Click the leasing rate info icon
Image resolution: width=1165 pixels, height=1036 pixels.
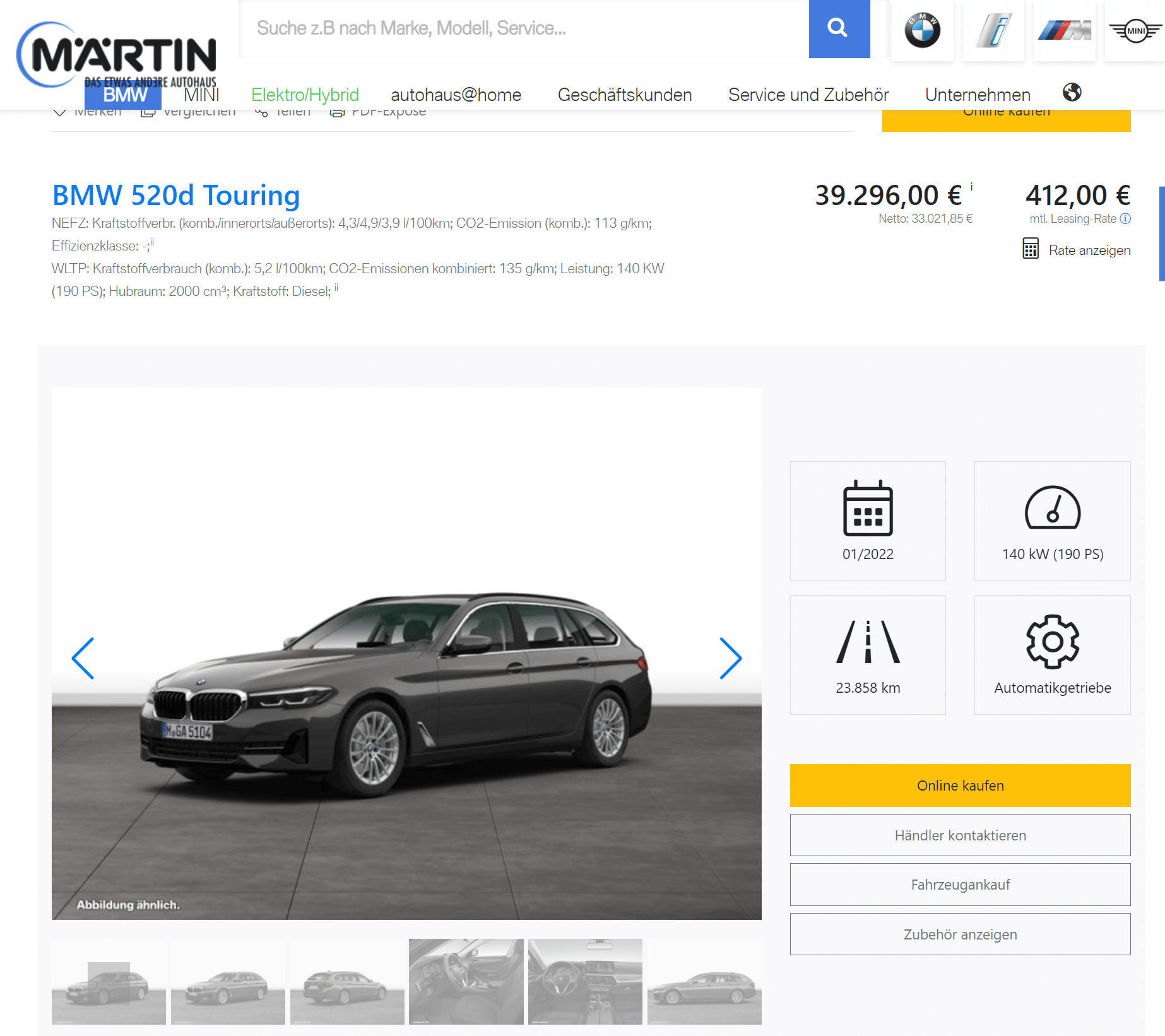(x=1125, y=219)
